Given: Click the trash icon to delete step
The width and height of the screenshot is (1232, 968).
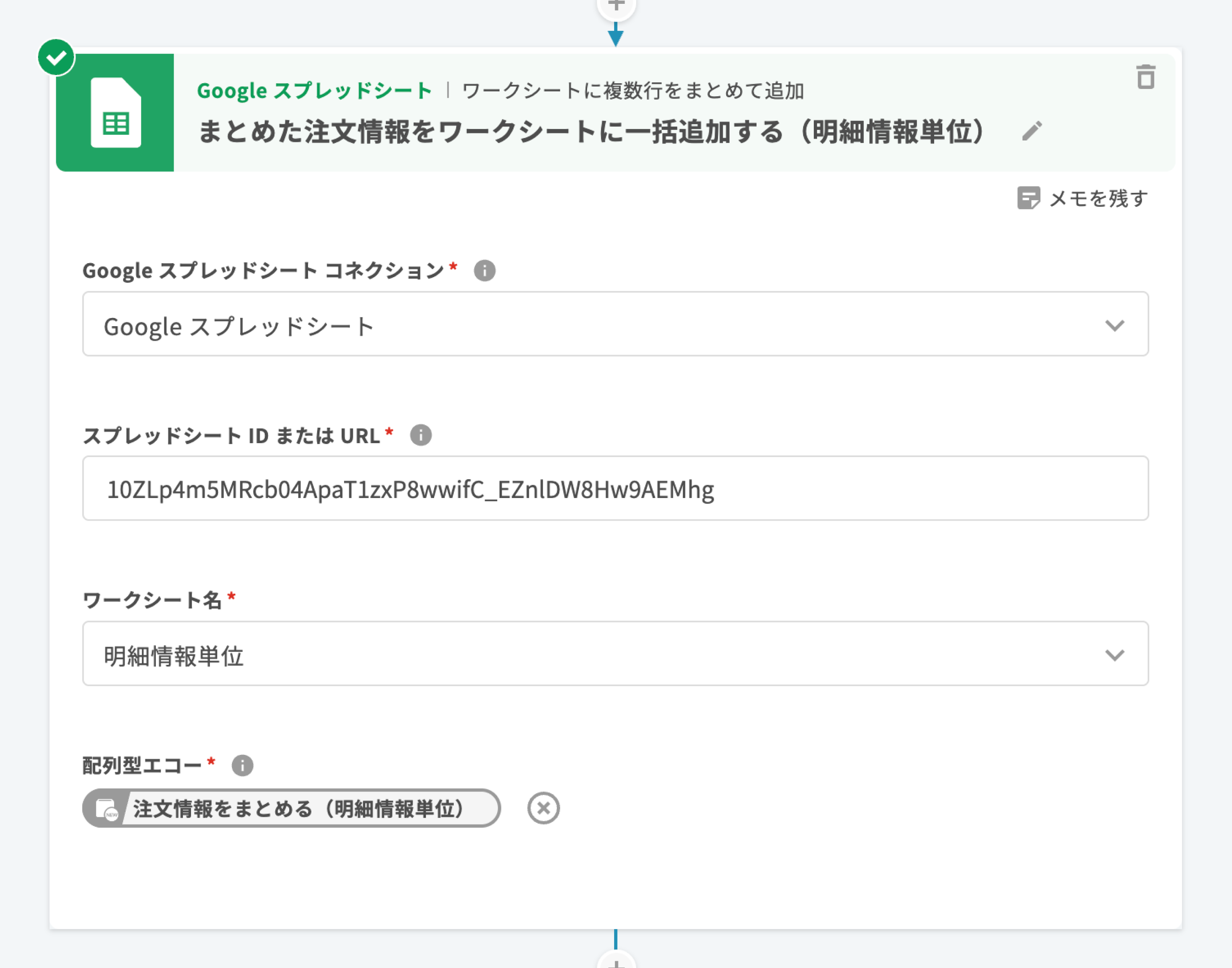Looking at the screenshot, I should (1145, 77).
